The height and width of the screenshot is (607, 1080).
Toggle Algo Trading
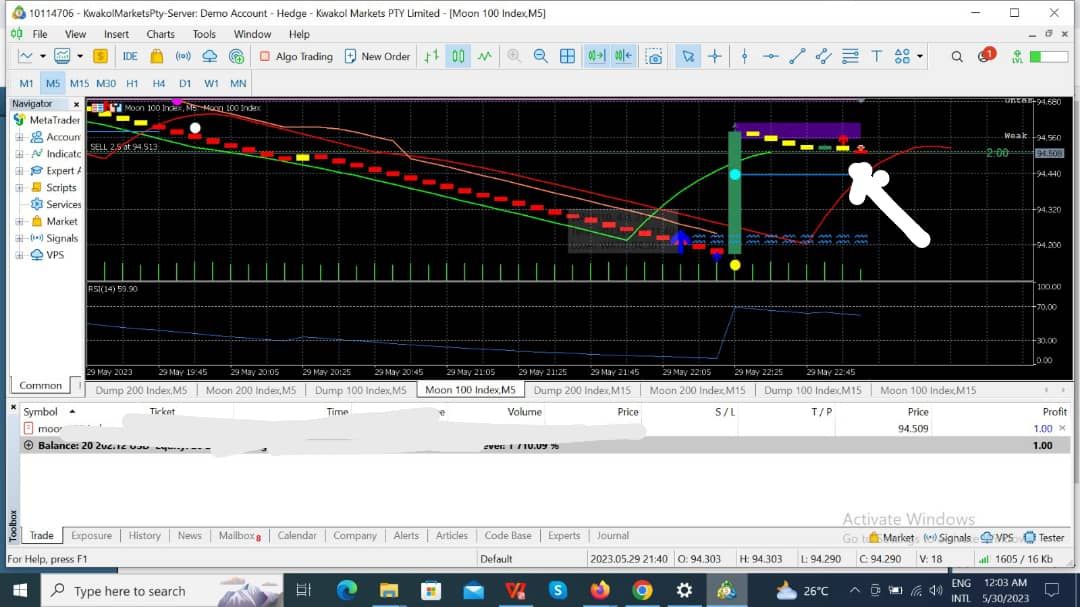pos(296,56)
